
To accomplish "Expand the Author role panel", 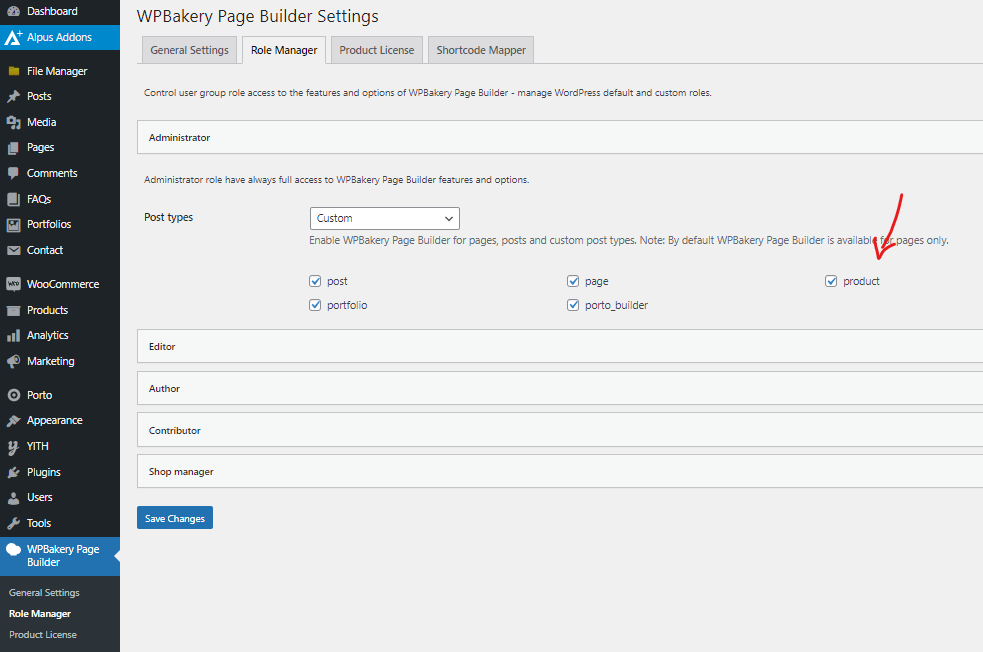I will 560,388.
